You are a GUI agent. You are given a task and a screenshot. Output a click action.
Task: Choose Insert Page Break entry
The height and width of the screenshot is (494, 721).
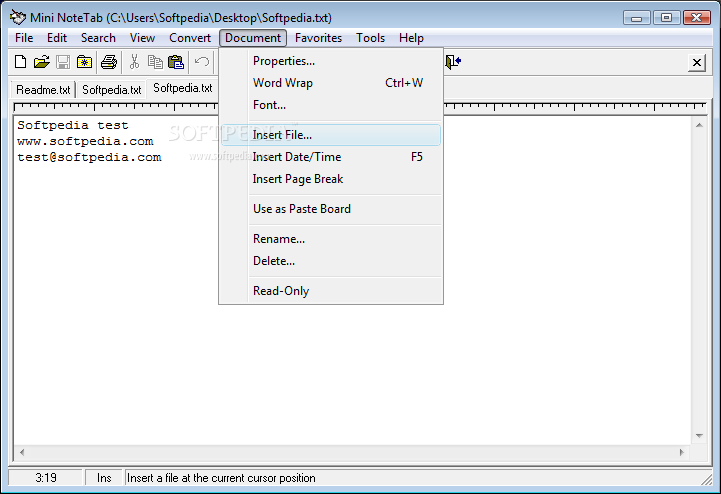tap(331, 179)
